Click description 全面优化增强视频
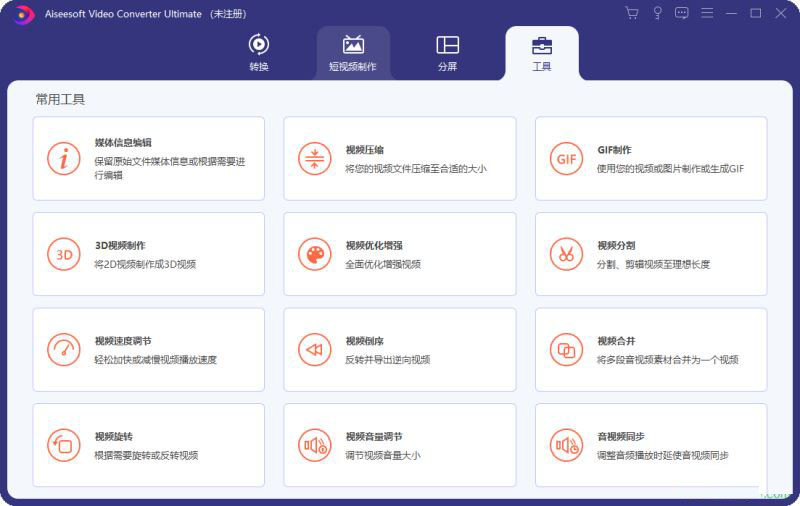The image size is (800, 506). [x=383, y=264]
